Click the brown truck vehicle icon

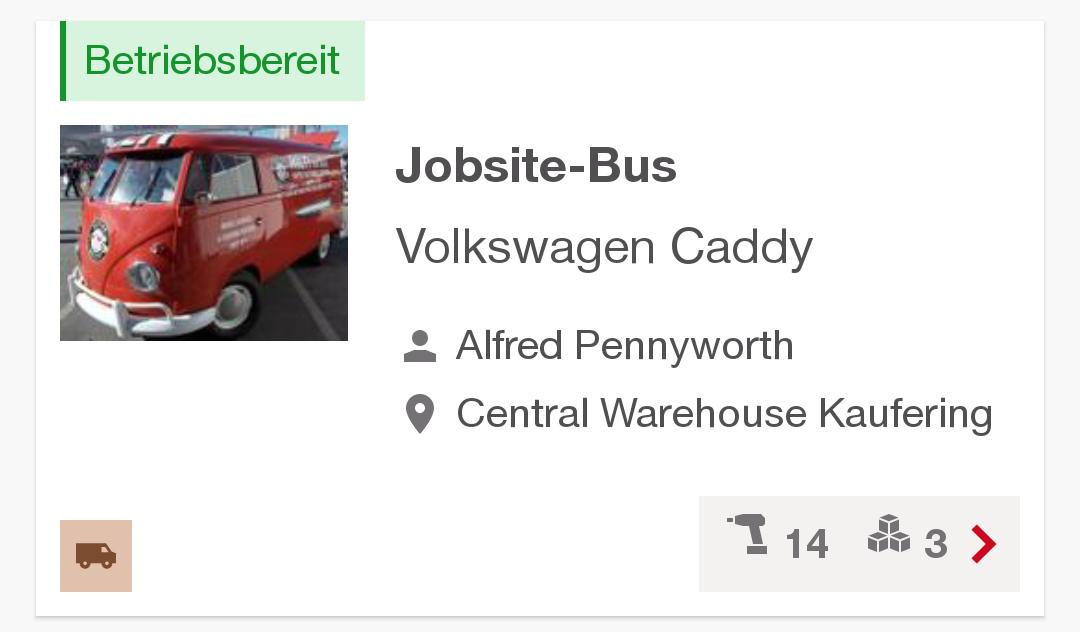96,555
